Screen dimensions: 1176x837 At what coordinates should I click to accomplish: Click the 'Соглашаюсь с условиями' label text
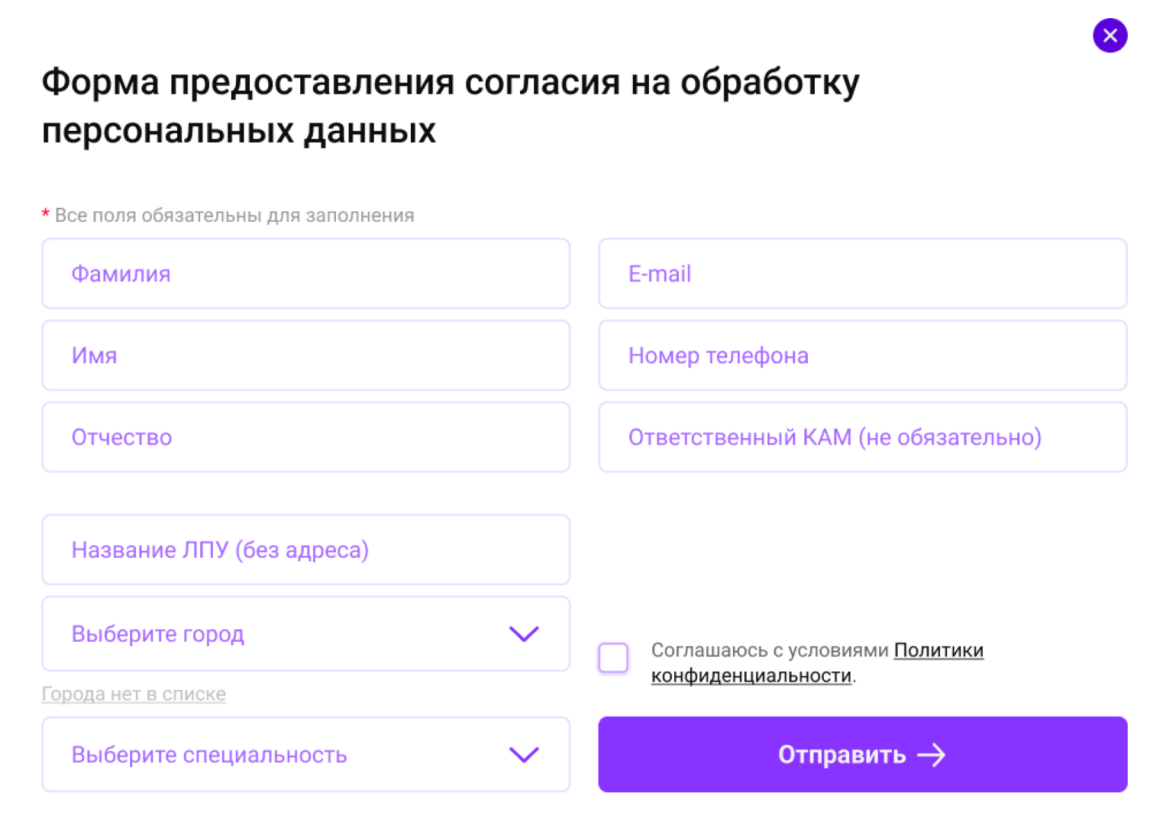[x=770, y=651]
